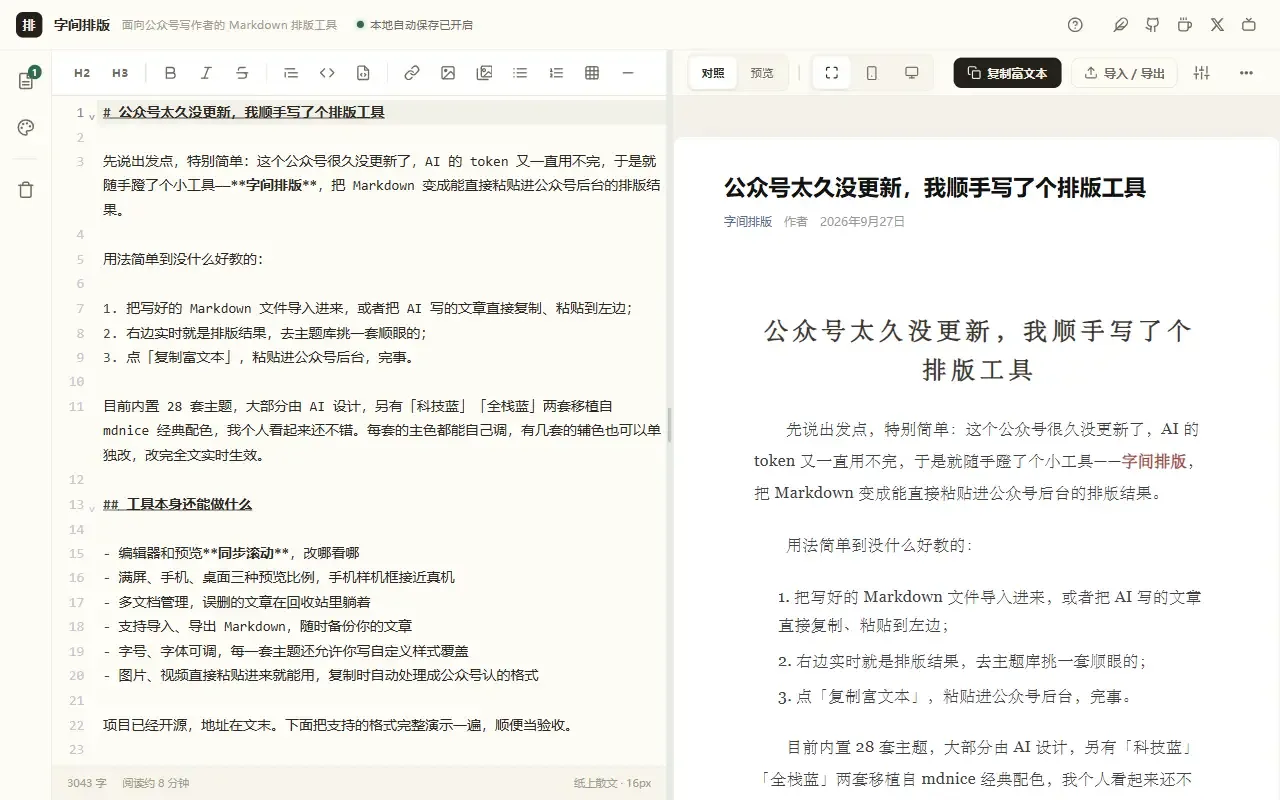The width and height of the screenshot is (1280, 800).
Task: Open the help icon in the header
Action: (1075, 25)
